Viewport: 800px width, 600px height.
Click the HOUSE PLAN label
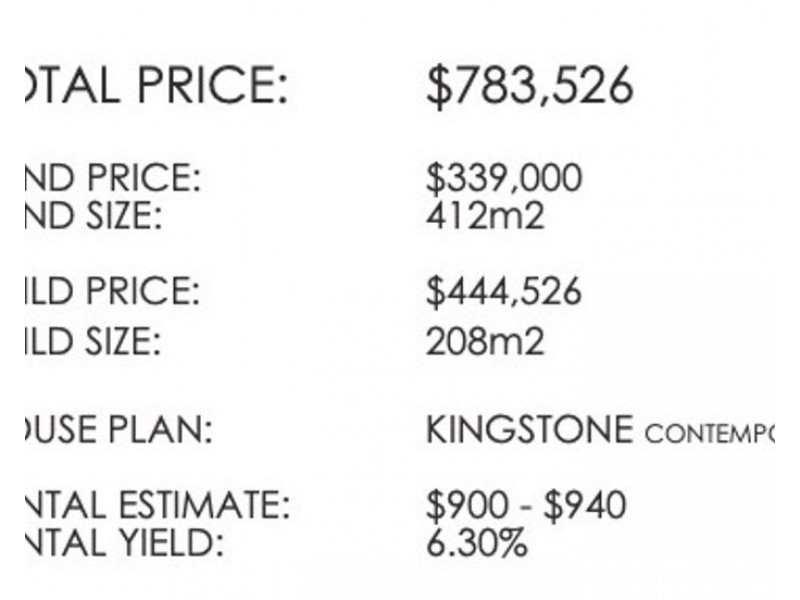click(x=118, y=431)
